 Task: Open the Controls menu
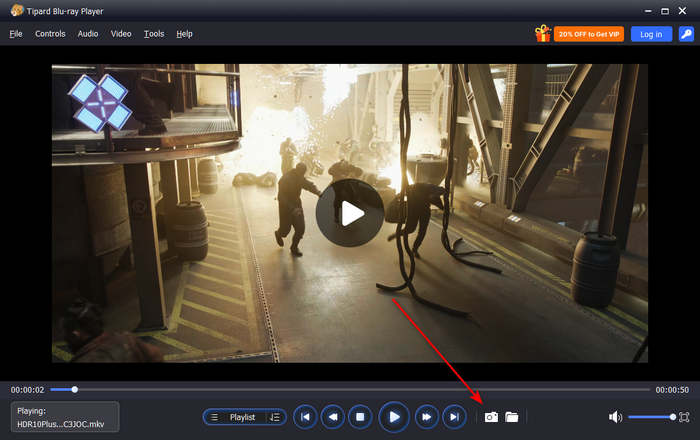[x=50, y=34]
